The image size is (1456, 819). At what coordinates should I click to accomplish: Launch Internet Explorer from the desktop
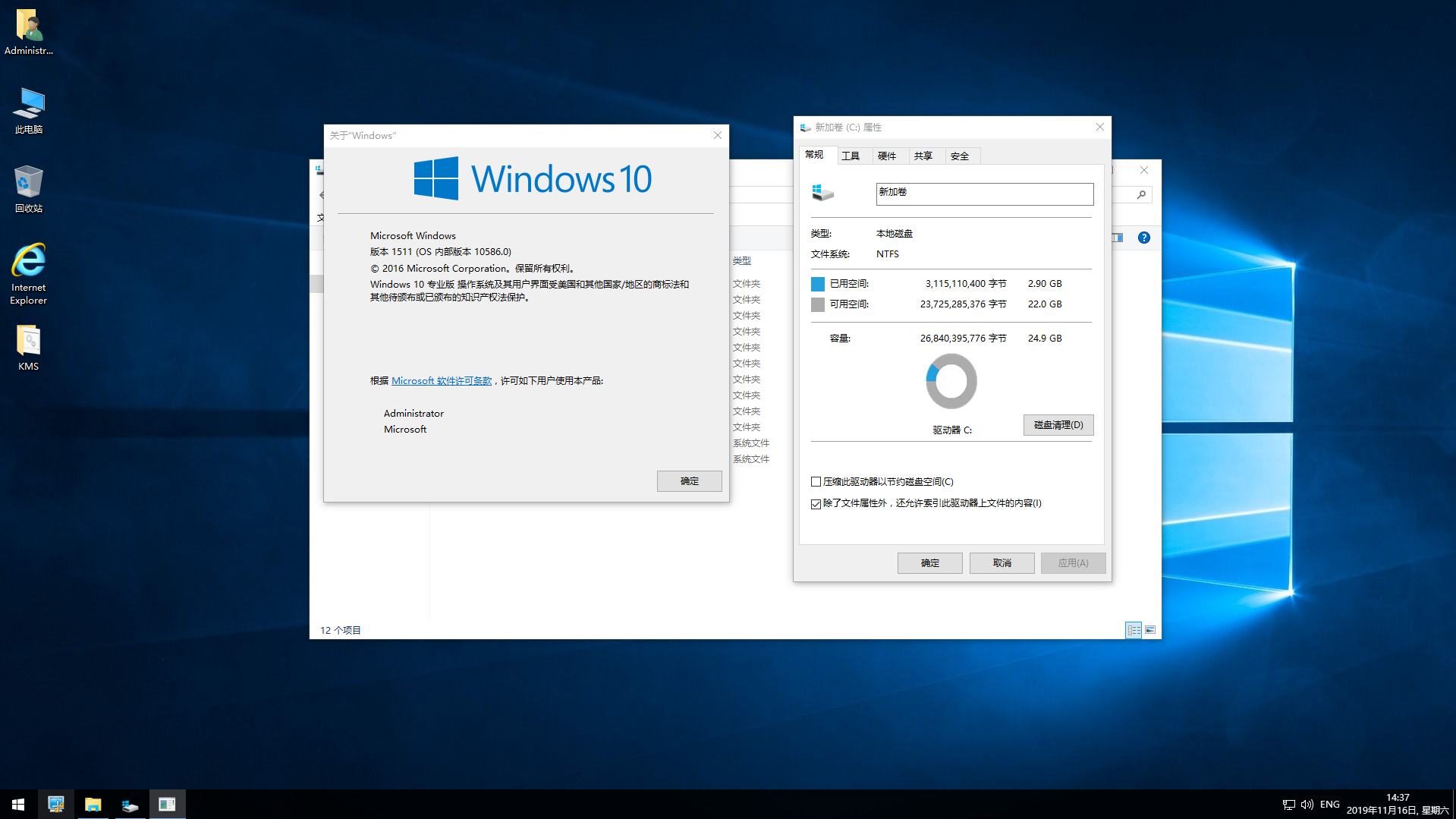29,274
